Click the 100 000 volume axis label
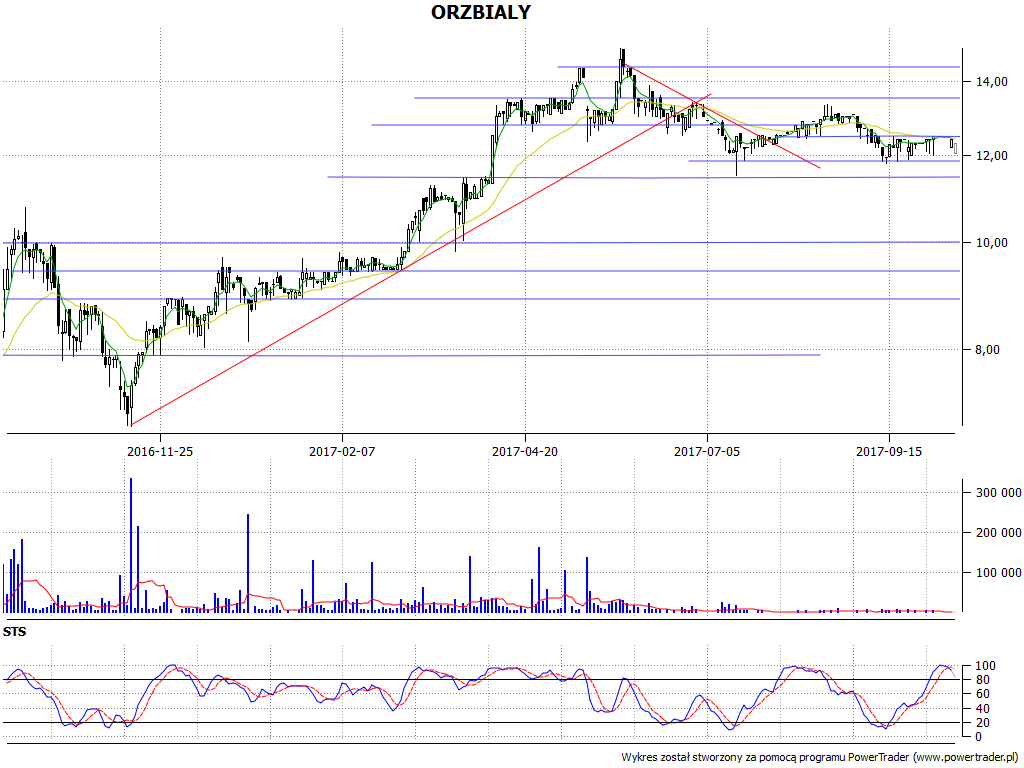1024x768 pixels. click(999, 573)
